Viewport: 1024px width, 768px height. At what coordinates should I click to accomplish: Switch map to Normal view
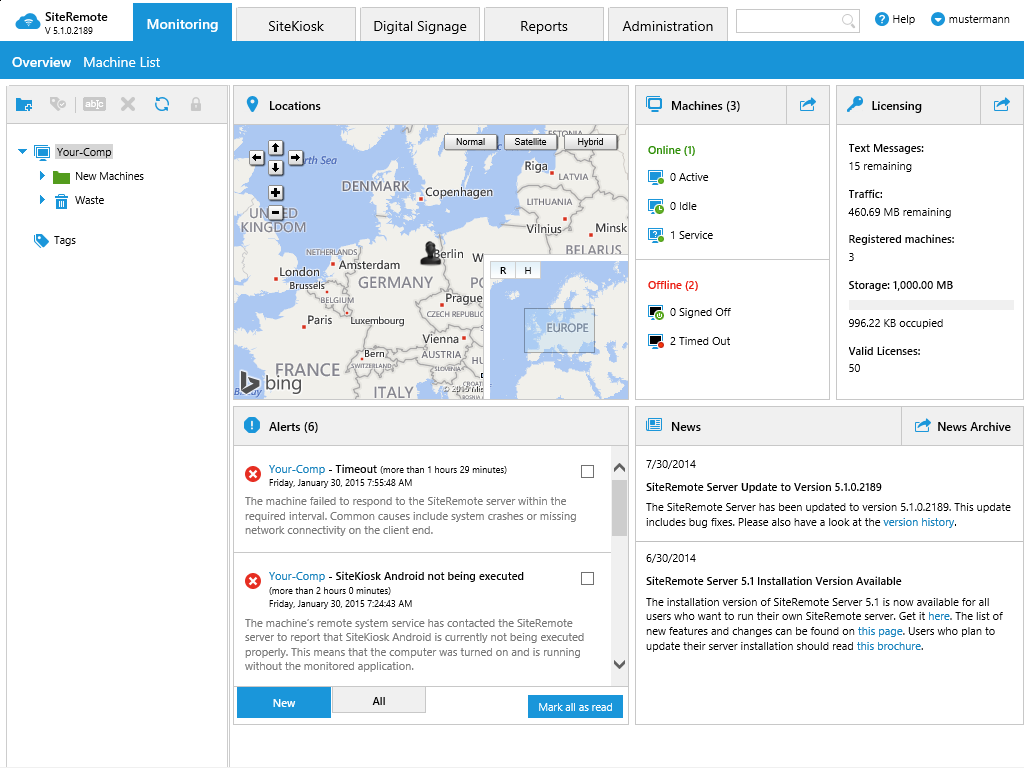(470, 142)
